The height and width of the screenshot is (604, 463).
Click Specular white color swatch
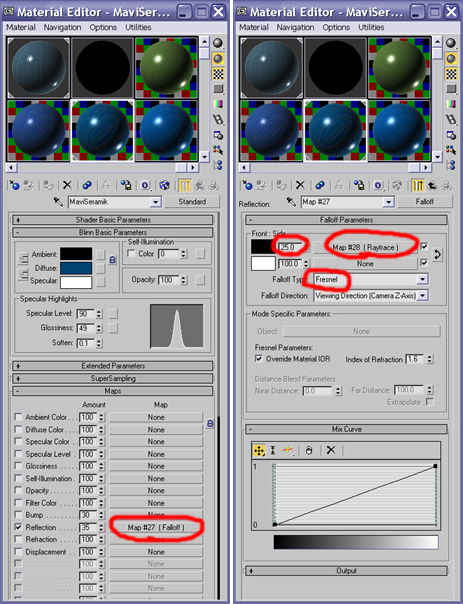click(76, 282)
